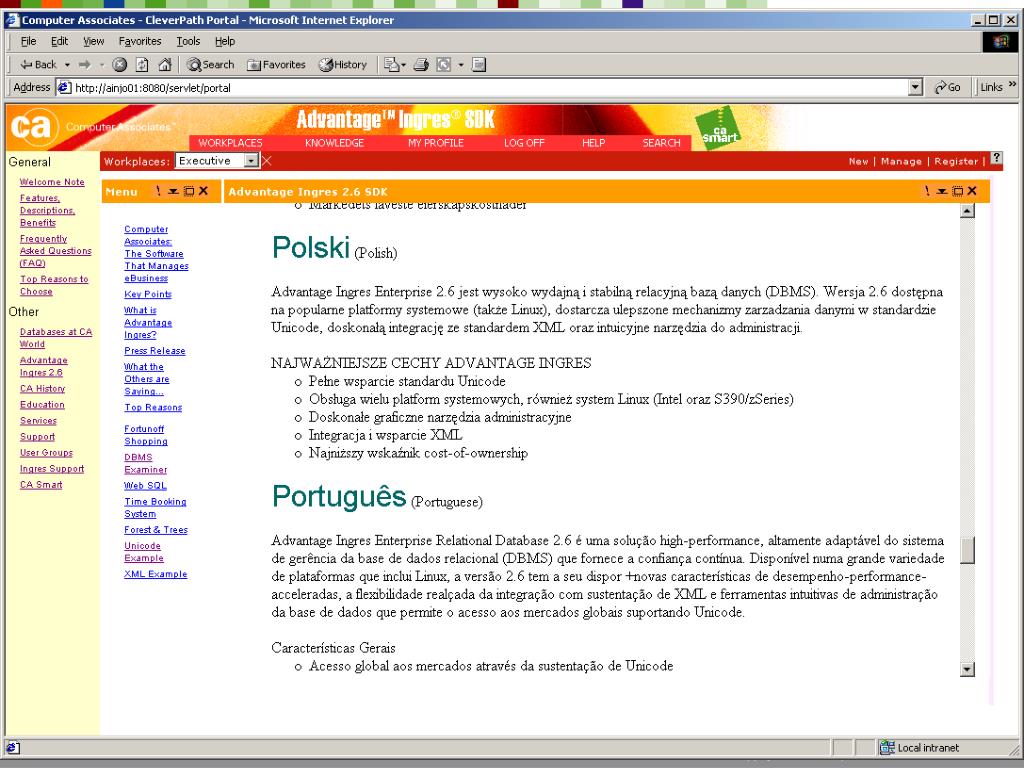Click the Menu portlet edit icon
Image resolution: width=1024 pixels, height=768 pixels.
click(157, 191)
